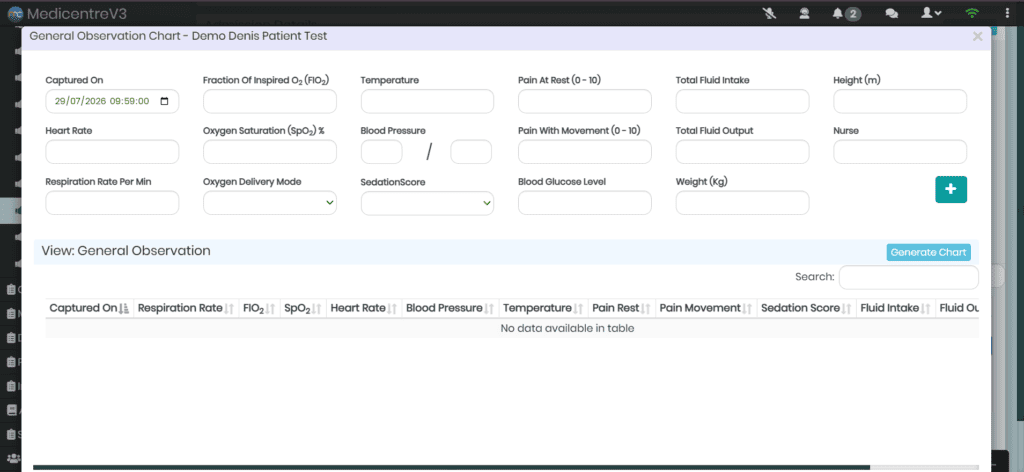Click the Temperature input field
Screen dimensions: 1024x472
427,101
